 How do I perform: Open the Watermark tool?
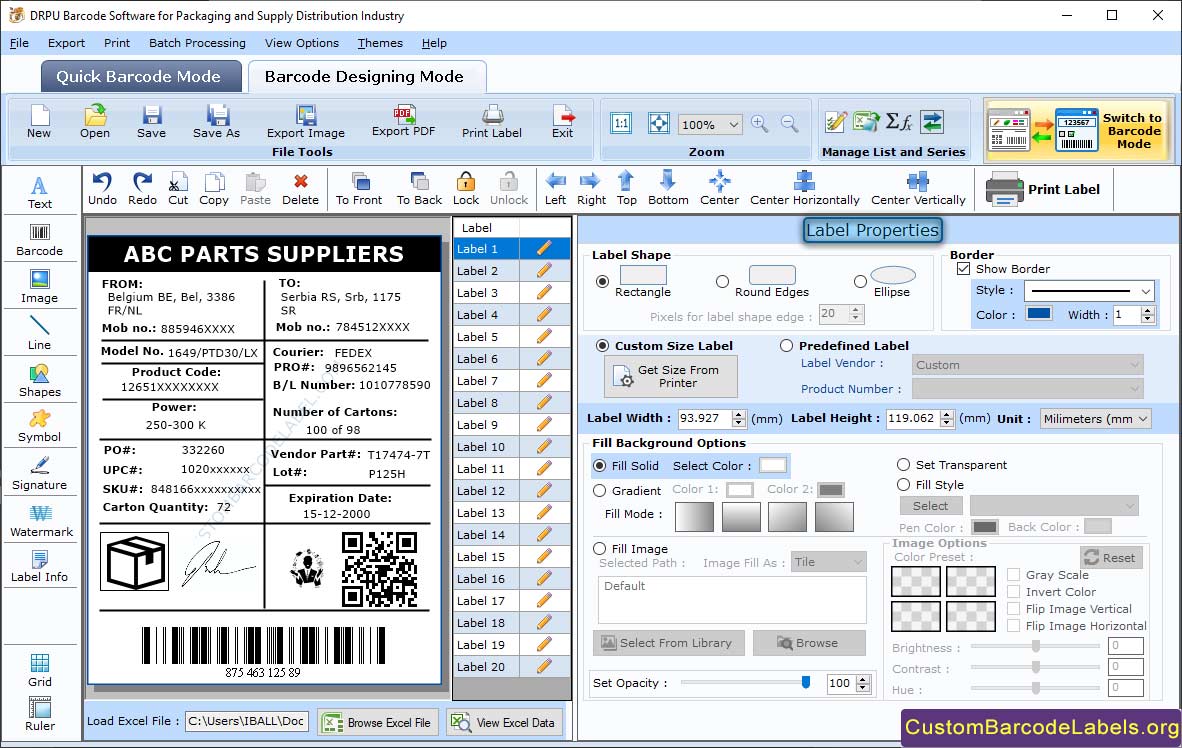coord(41,521)
